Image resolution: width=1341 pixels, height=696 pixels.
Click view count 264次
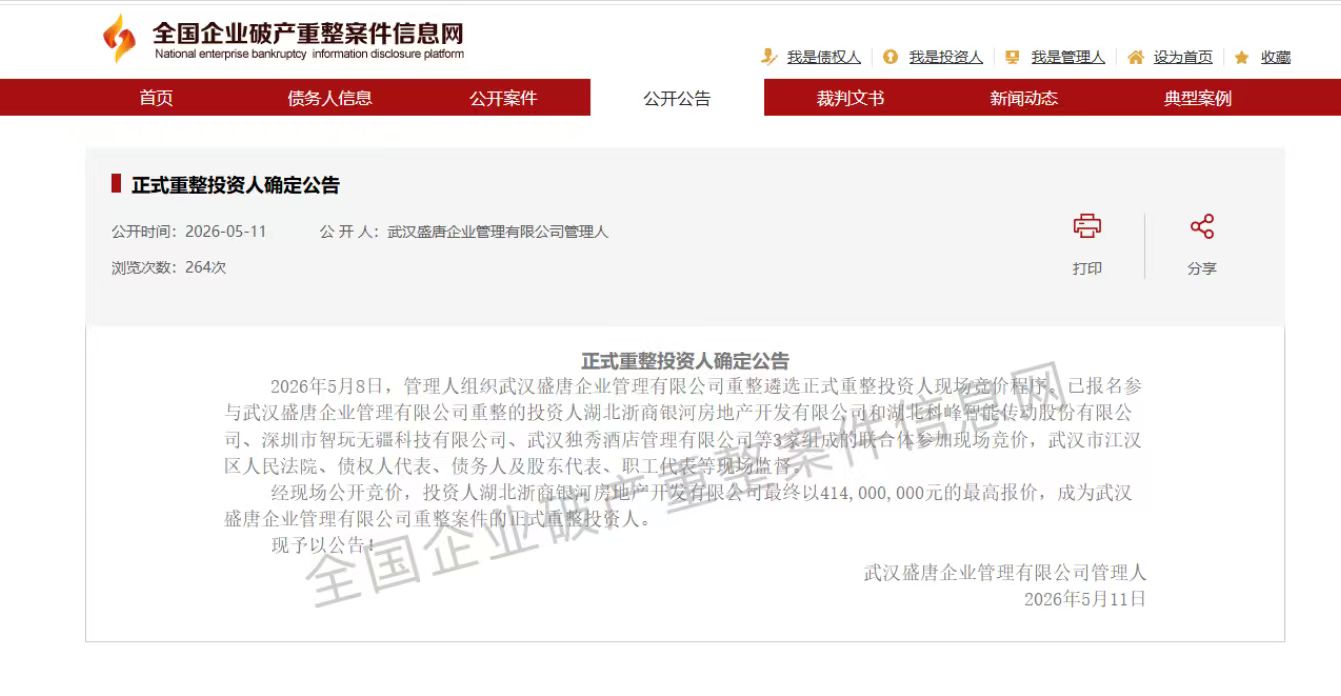click(206, 267)
